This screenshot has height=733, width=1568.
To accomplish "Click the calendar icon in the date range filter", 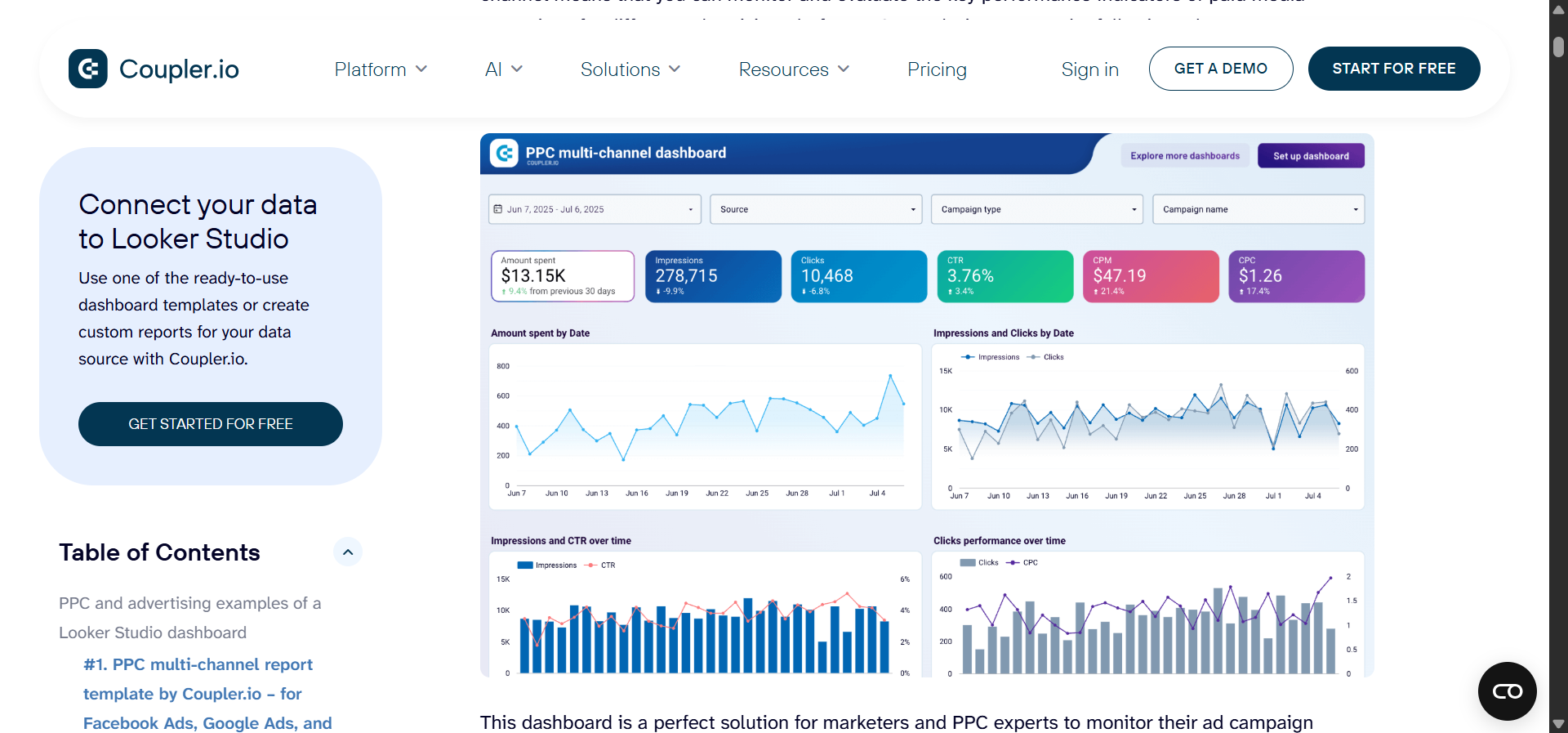I will point(498,209).
